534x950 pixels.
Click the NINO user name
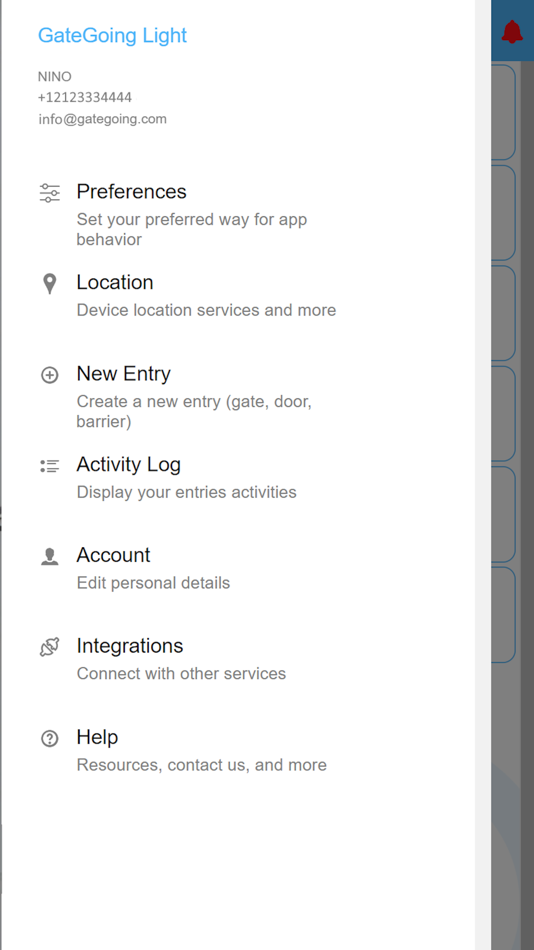pyautogui.click(x=55, y=76)
